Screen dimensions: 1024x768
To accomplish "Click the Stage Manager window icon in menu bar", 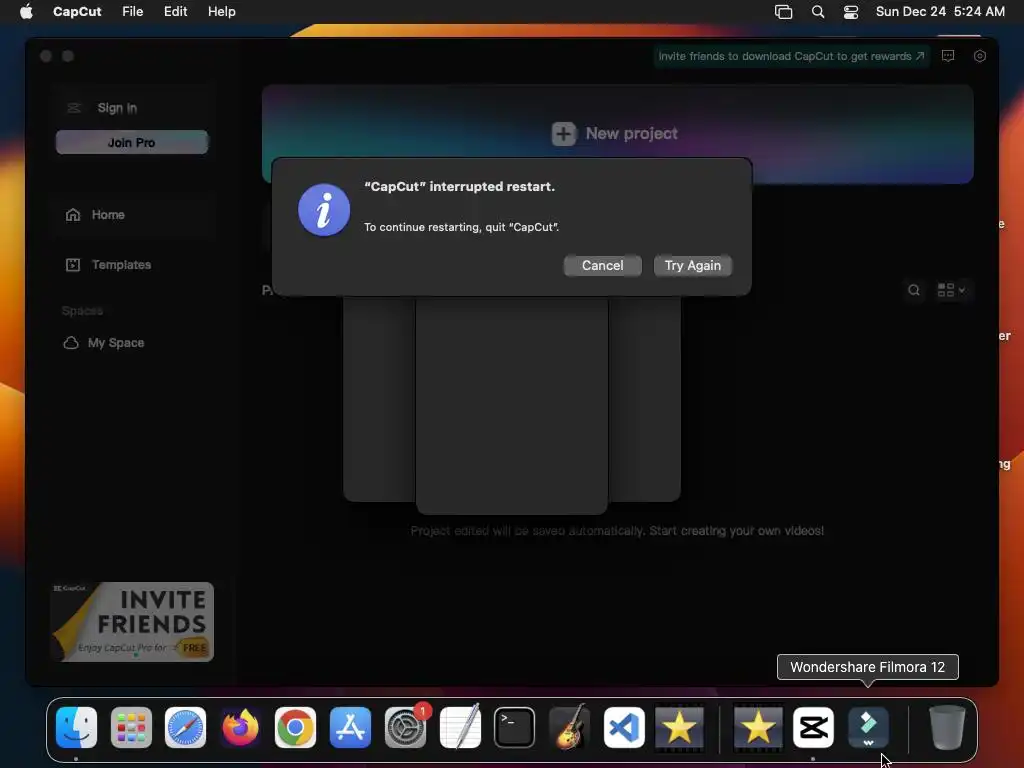I will 783,12.
